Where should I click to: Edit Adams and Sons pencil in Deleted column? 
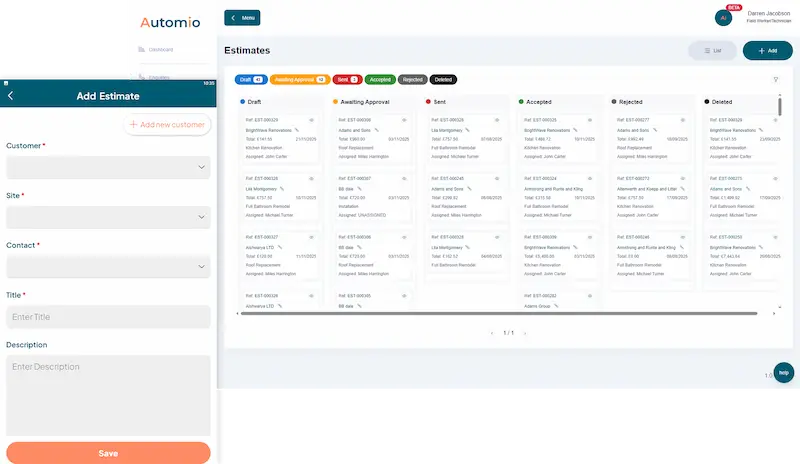(x=748, y=189)
